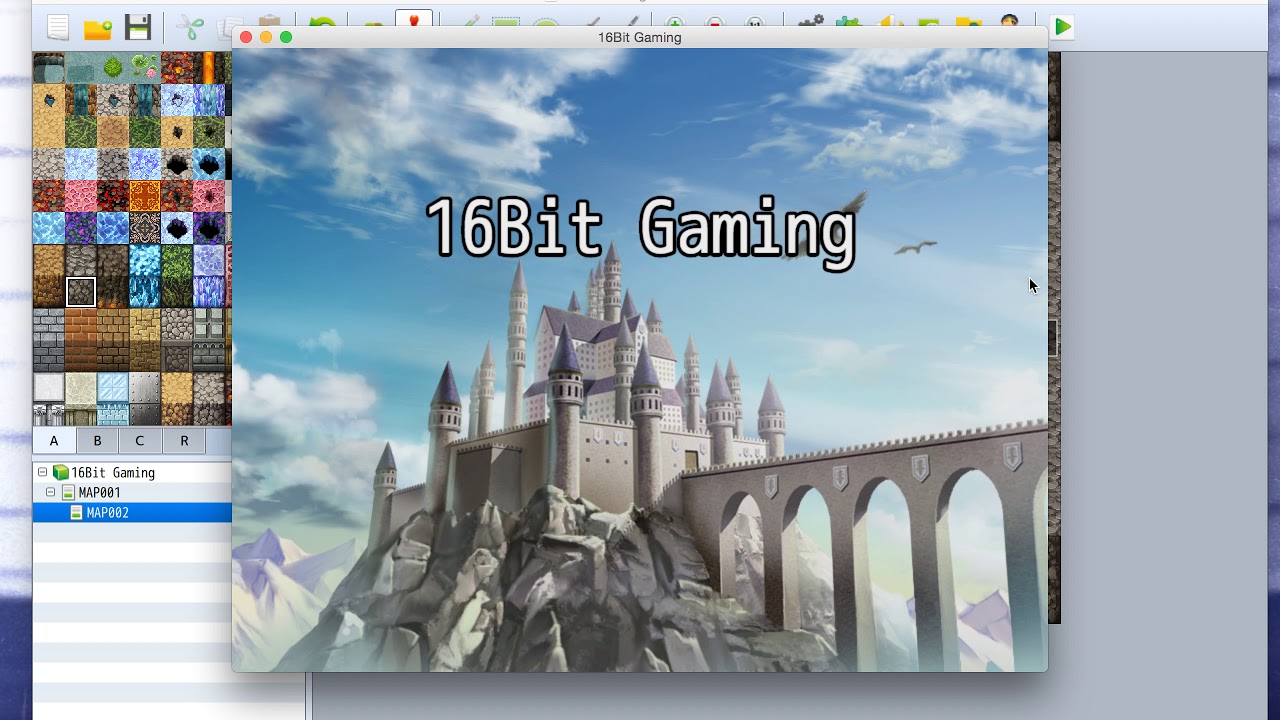
Task: Minimize the 16Bit Gaming playtest window
Action: coord(266,37)
